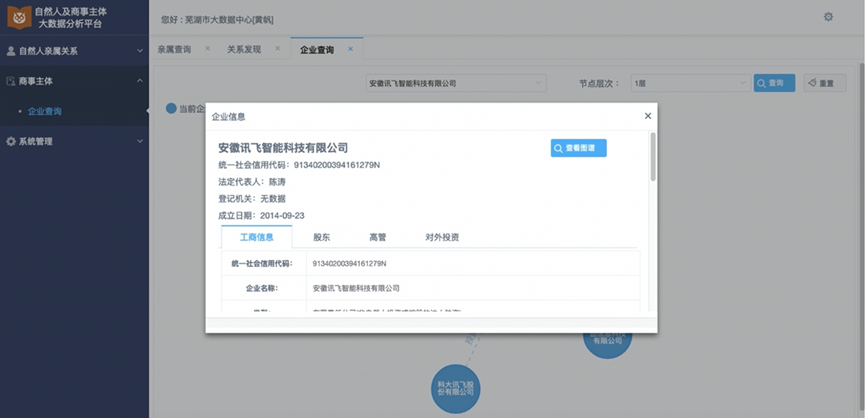Click the person icon beside 自然人亲属关系

pyautogui.click(x=10, y=51)
